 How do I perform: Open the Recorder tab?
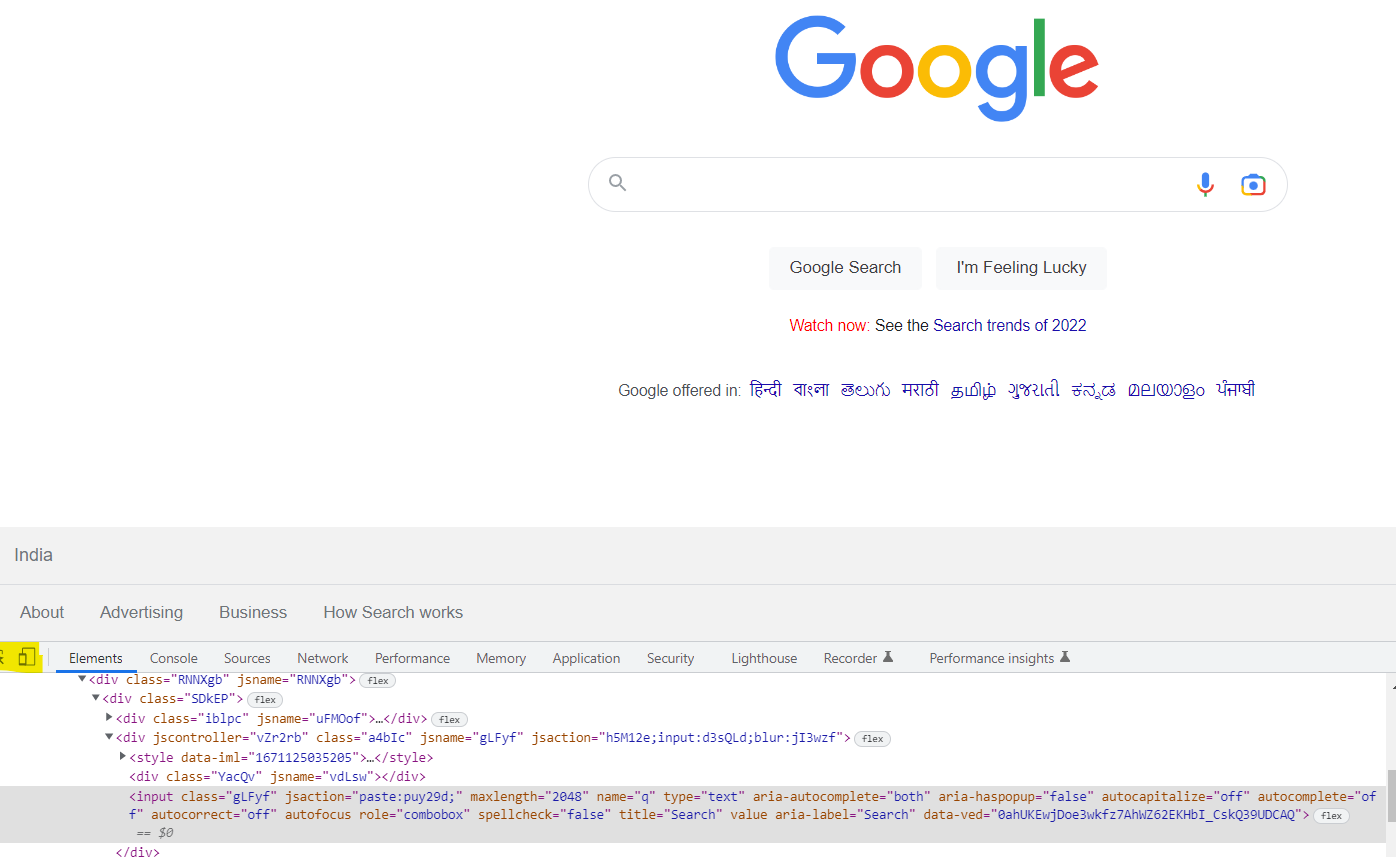(x=858, y=658)
